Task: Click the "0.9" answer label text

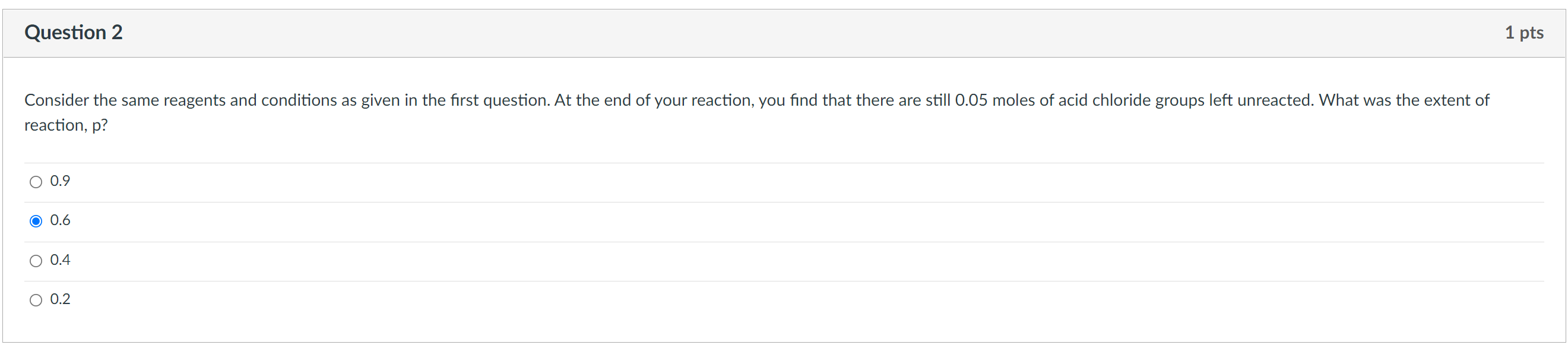Action: click(x=60, y=181)
